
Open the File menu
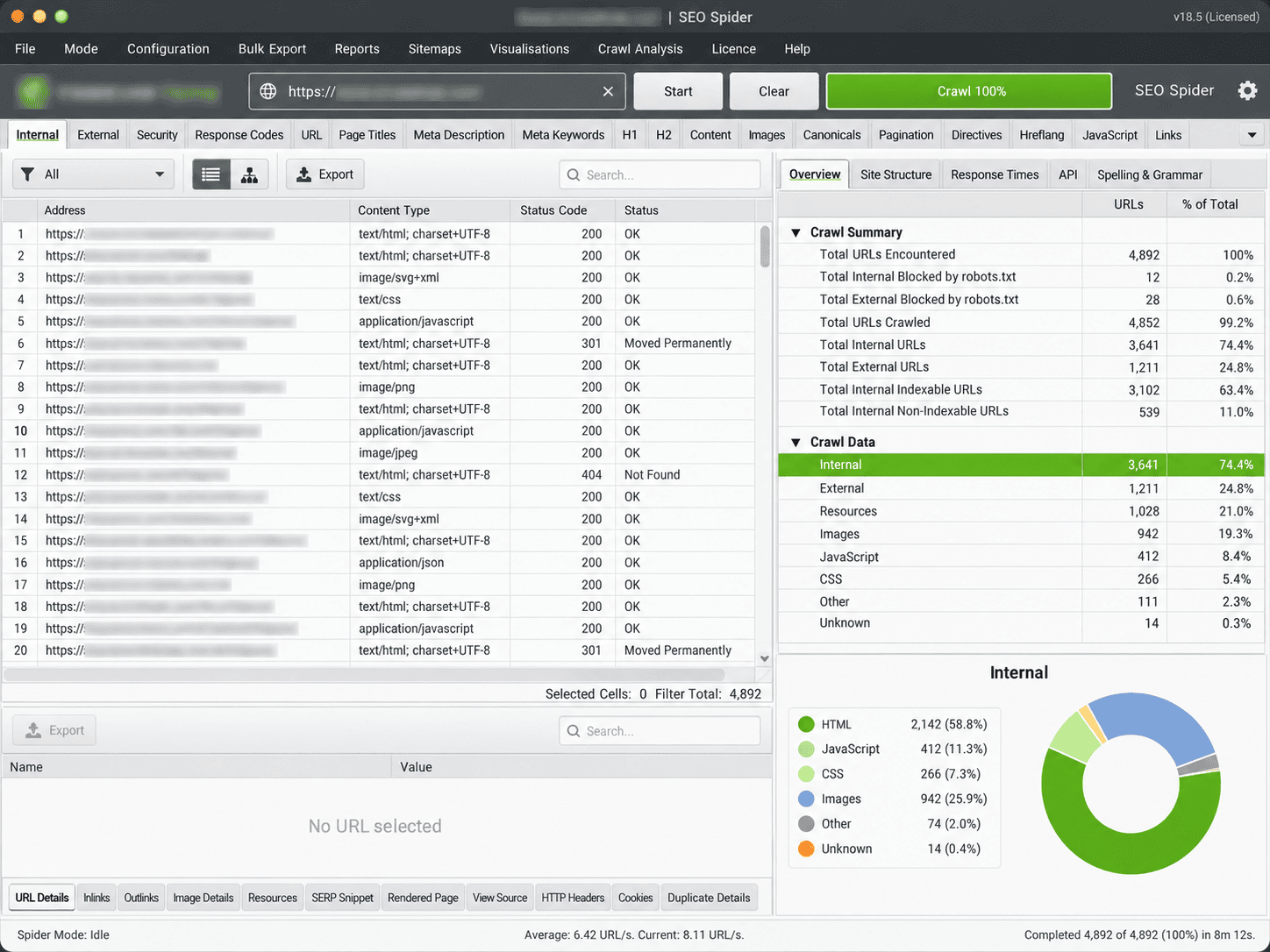25,49
